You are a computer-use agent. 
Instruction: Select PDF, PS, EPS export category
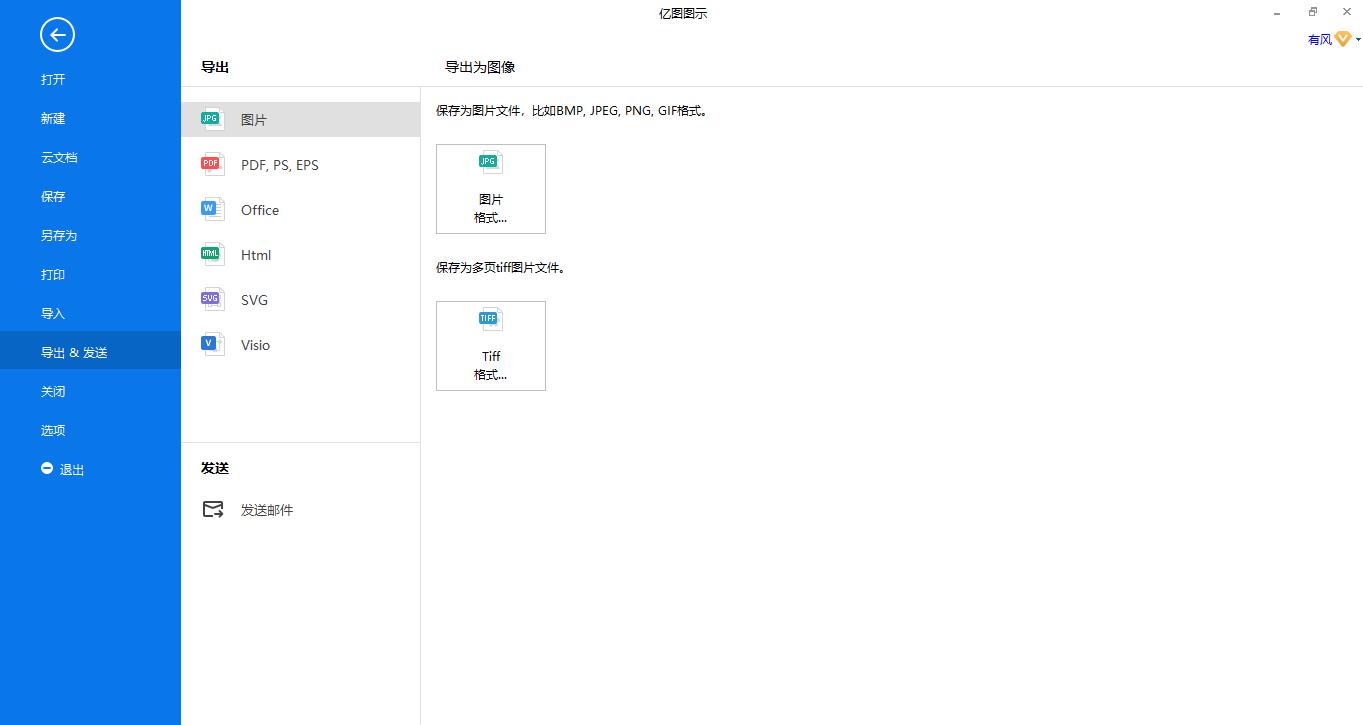pyautogui.click(x=280, y=165)
